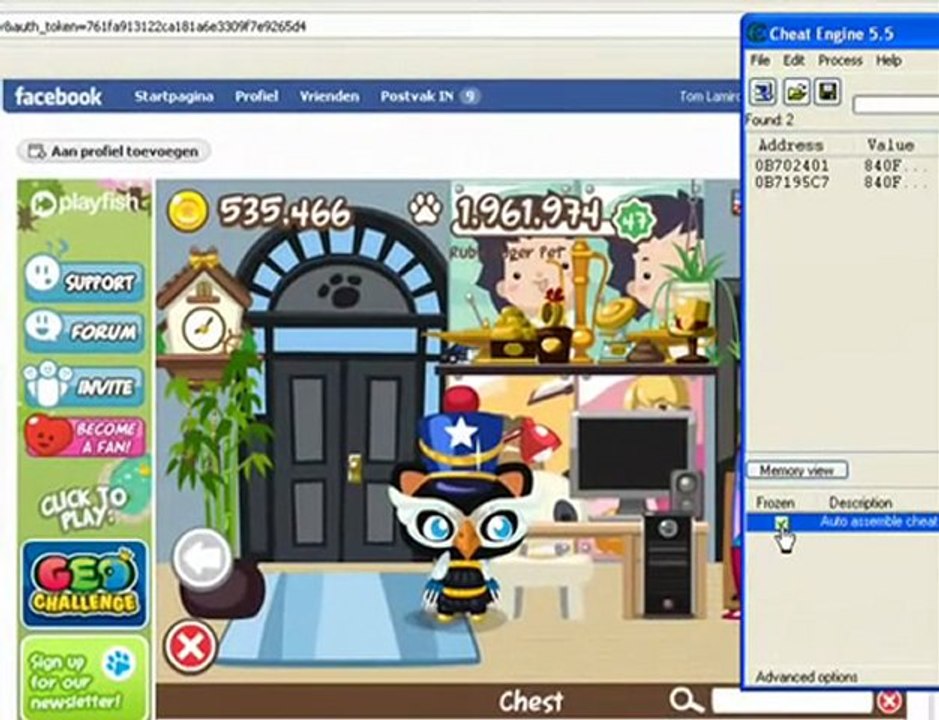Viewport: 939px width, 720px height.
Task: Click the white back arrow button
Action: click(202, 558)
